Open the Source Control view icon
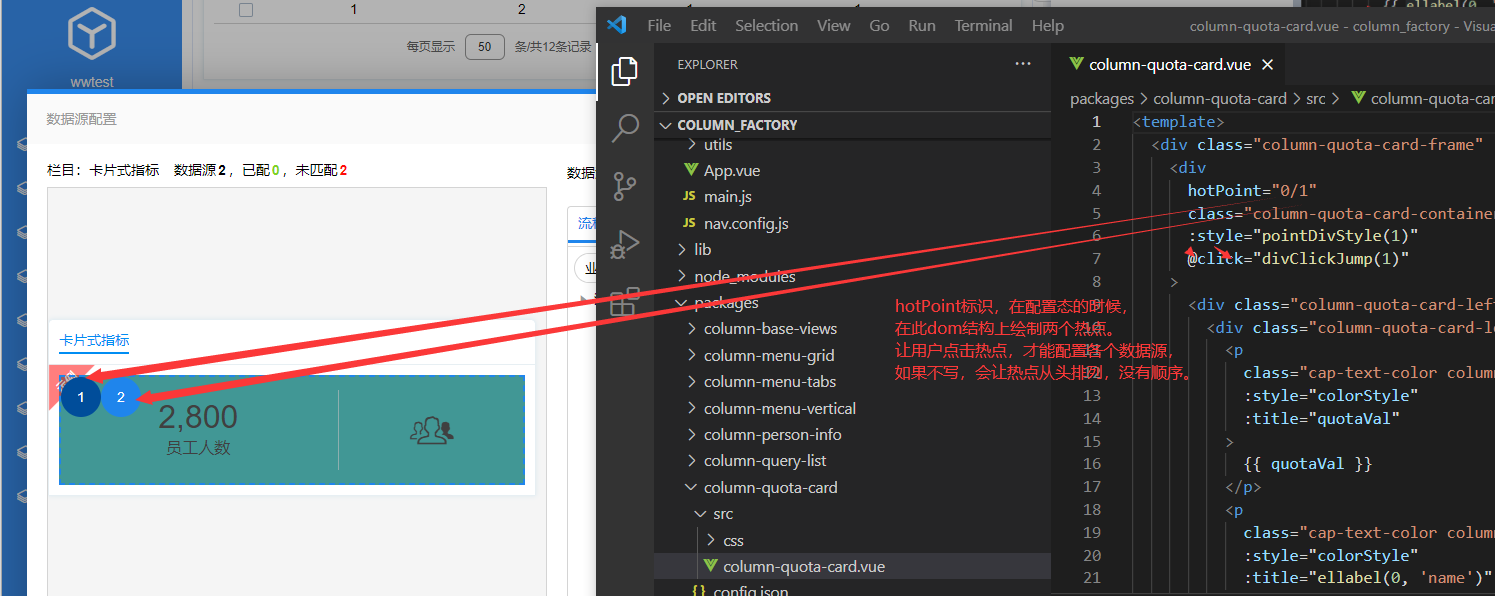This screenshot has height=596, width=1495. (625, 186)
